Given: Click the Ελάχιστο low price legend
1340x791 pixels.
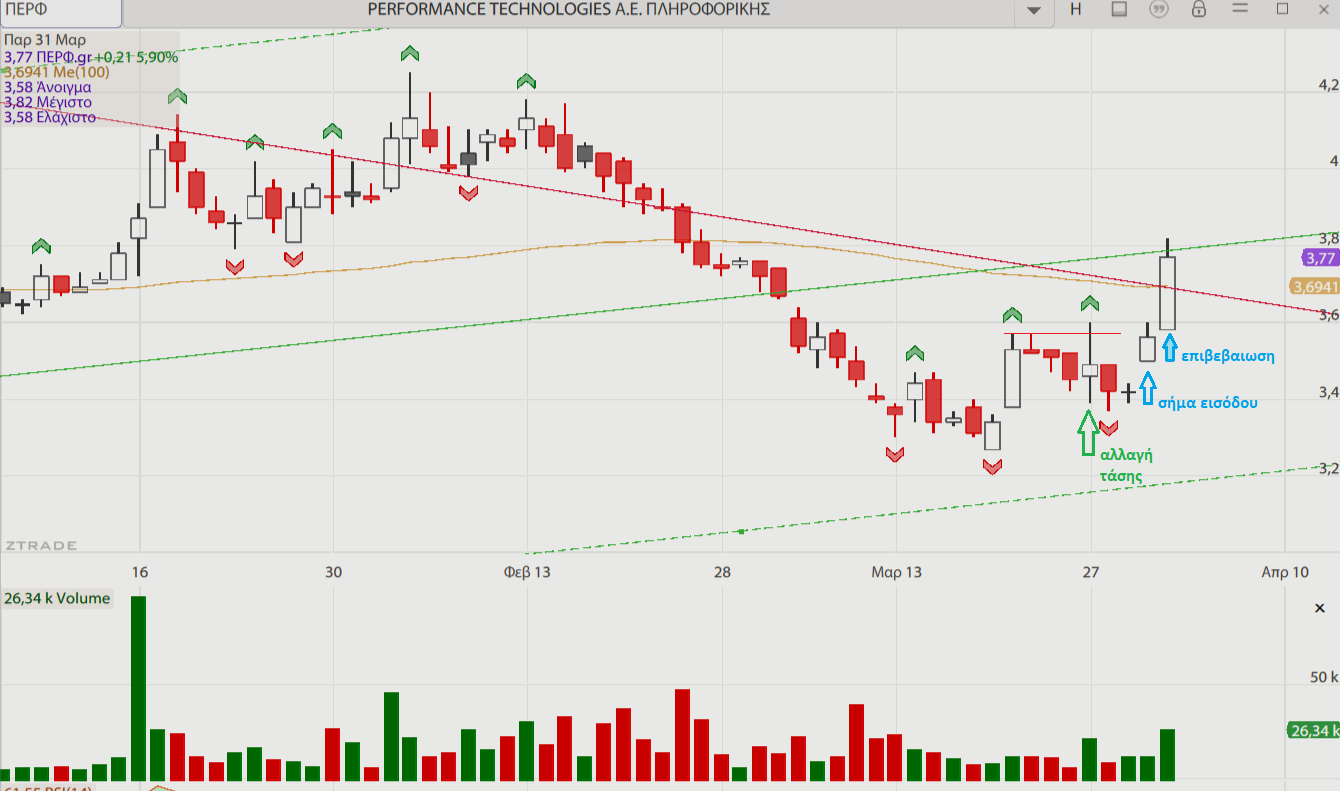Looking at the screenshot, I should coord(50,117).
